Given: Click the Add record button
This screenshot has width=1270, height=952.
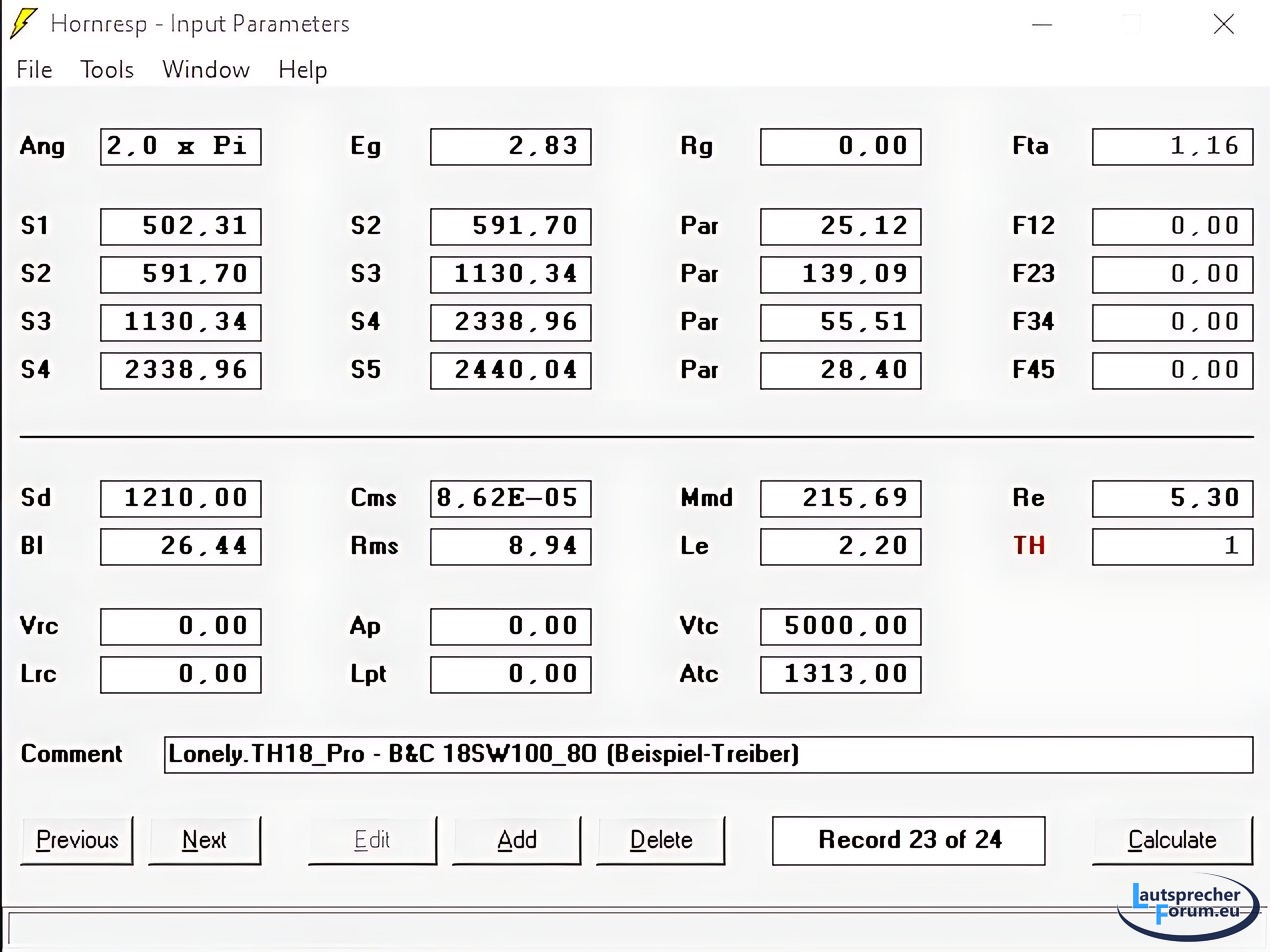Looking at the screenshot, I should (516, 840).
